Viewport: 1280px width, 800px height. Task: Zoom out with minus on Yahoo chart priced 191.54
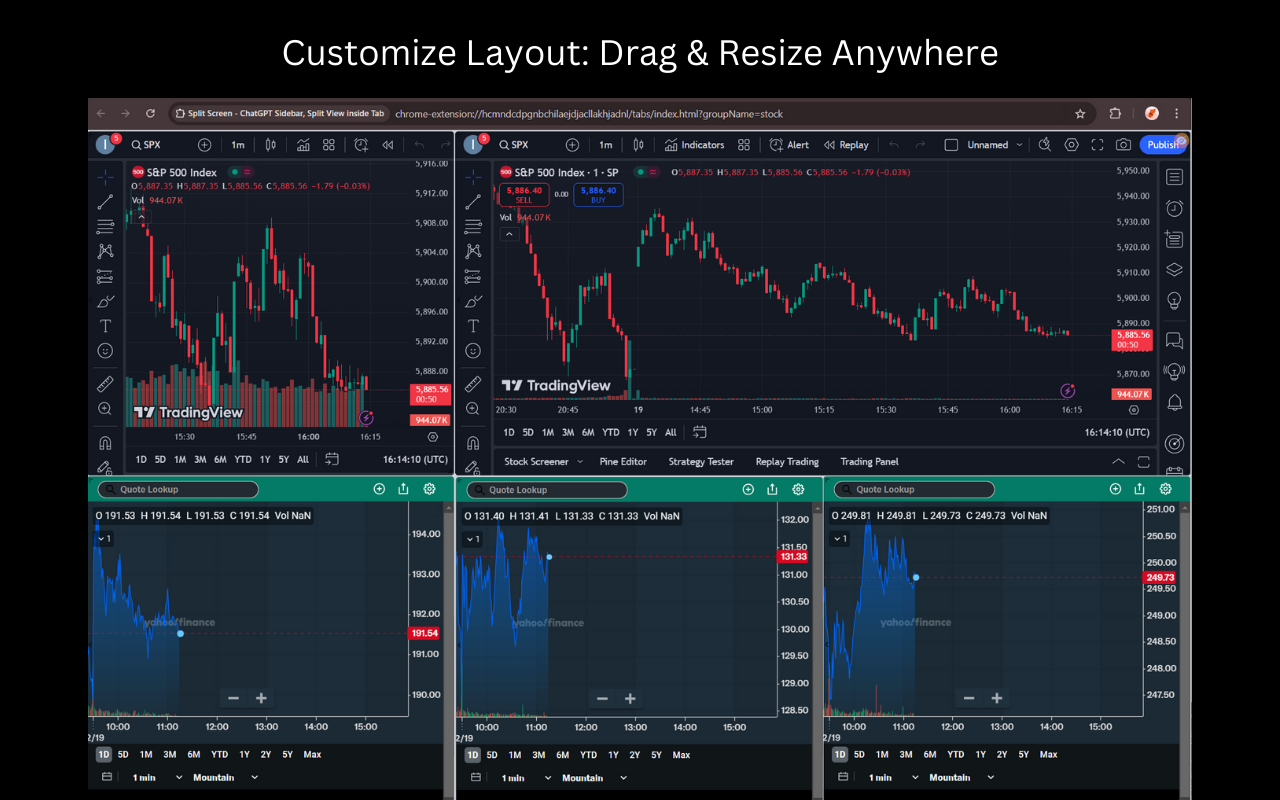pos(233,698)
